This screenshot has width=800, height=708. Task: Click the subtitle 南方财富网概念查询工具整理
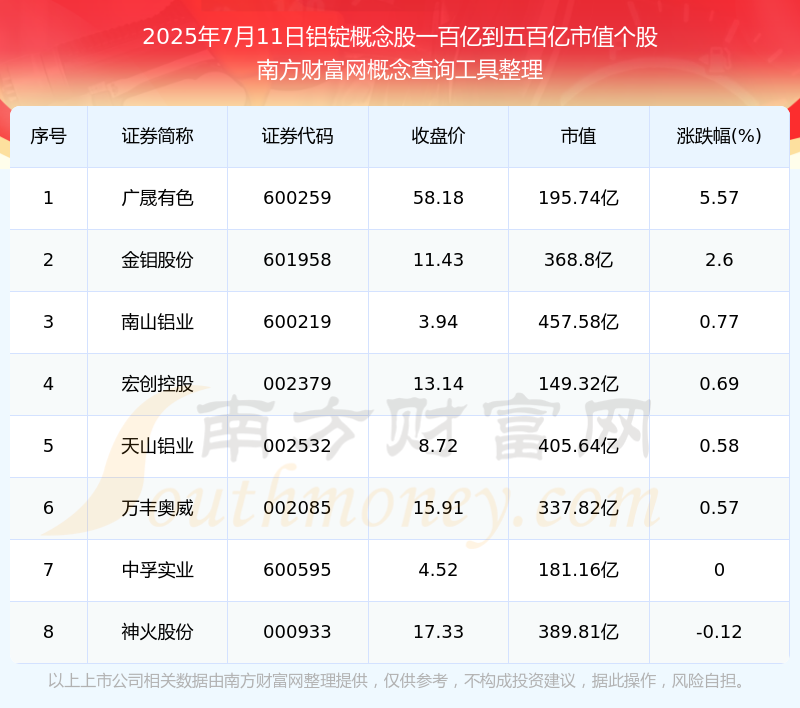(x=400, y=70)
